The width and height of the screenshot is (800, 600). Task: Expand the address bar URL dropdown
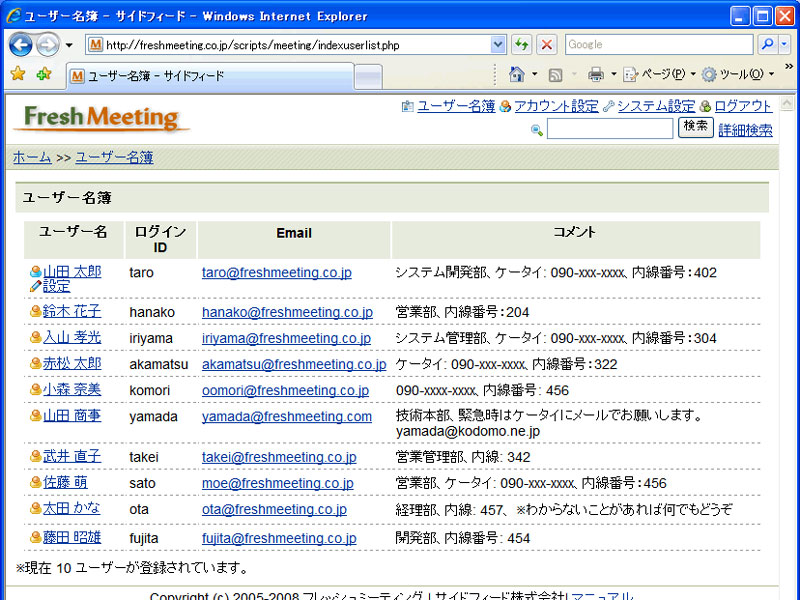click(x=498, y=45)
